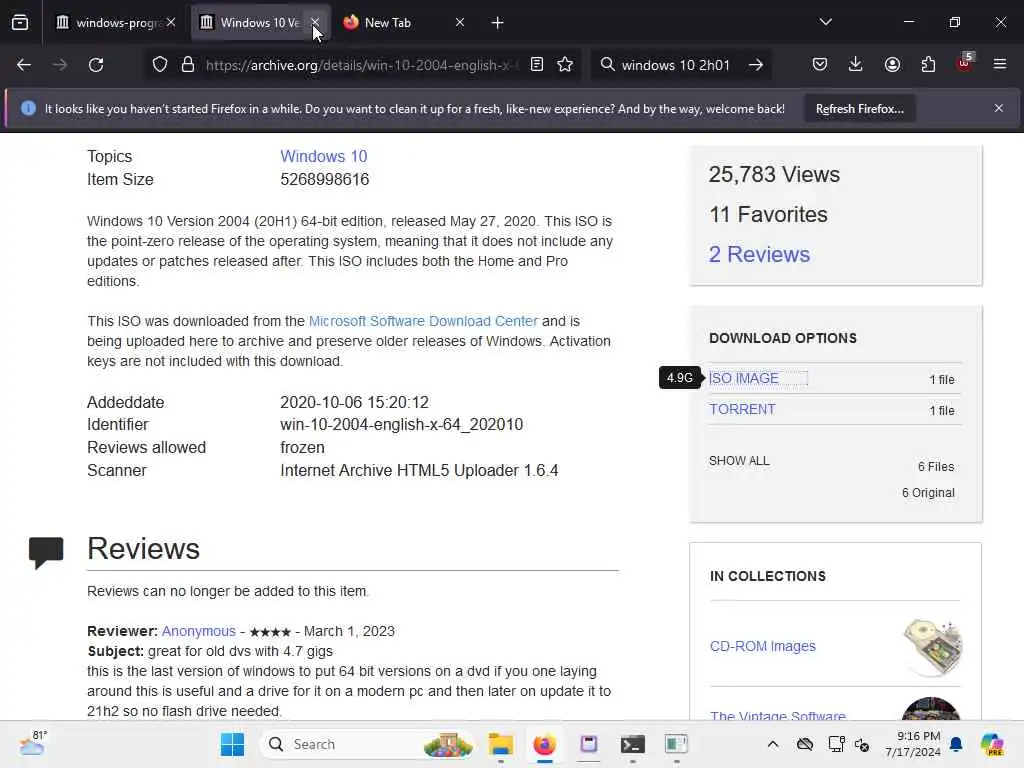Image resolution: width=1024 pixels, height=768 pixels.
Task: Close the New Tab tab
Action: [460, 22]
